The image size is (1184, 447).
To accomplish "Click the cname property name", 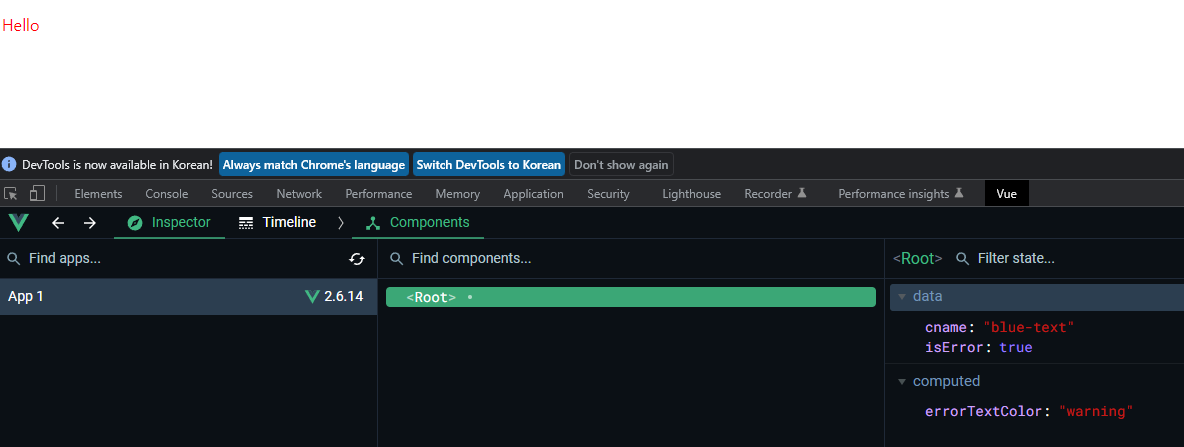I will click(946, 328).
